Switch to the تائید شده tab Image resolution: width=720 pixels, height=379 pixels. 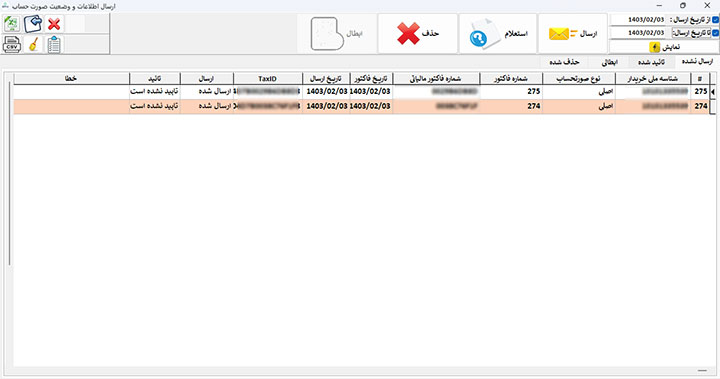651,62
